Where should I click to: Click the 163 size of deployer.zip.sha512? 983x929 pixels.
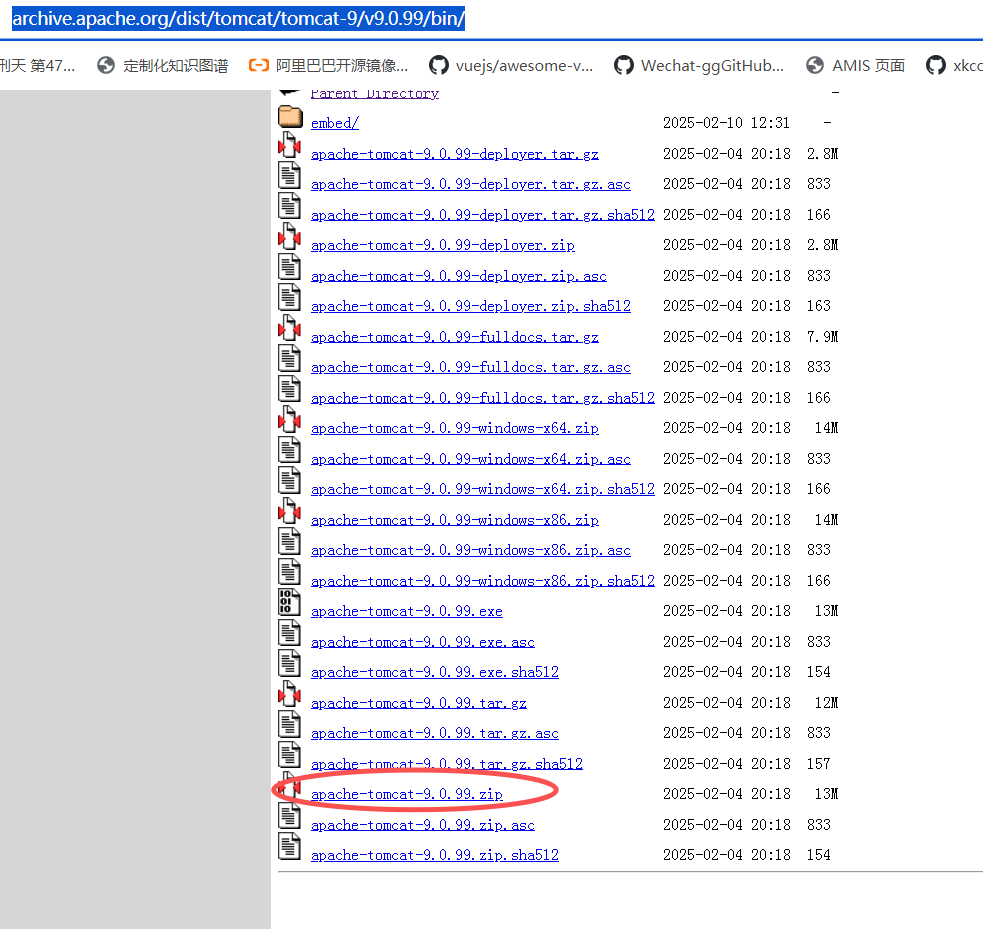click(x=819, y=306)
